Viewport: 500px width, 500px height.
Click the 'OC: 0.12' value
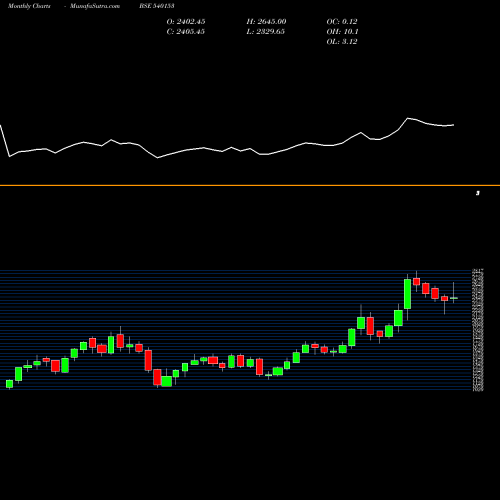tap(342, 22)
